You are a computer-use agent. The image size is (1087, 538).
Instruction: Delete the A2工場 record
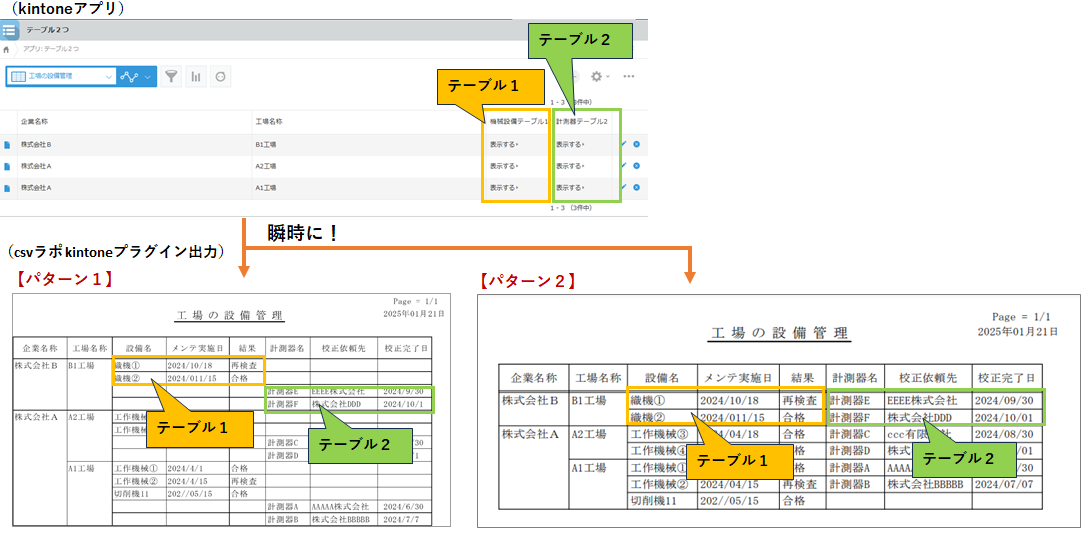click(x=636, y=166)
